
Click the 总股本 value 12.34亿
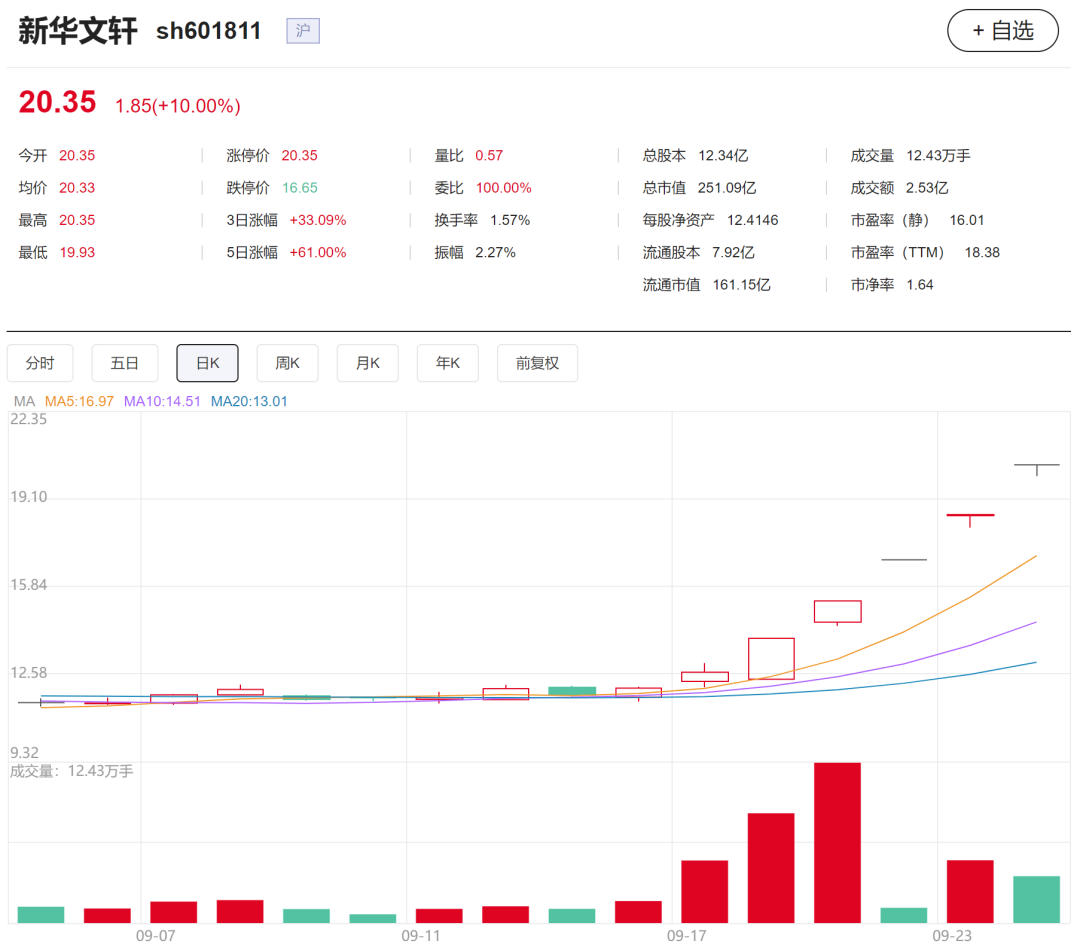pyautogui.click(x=723, y=156)
